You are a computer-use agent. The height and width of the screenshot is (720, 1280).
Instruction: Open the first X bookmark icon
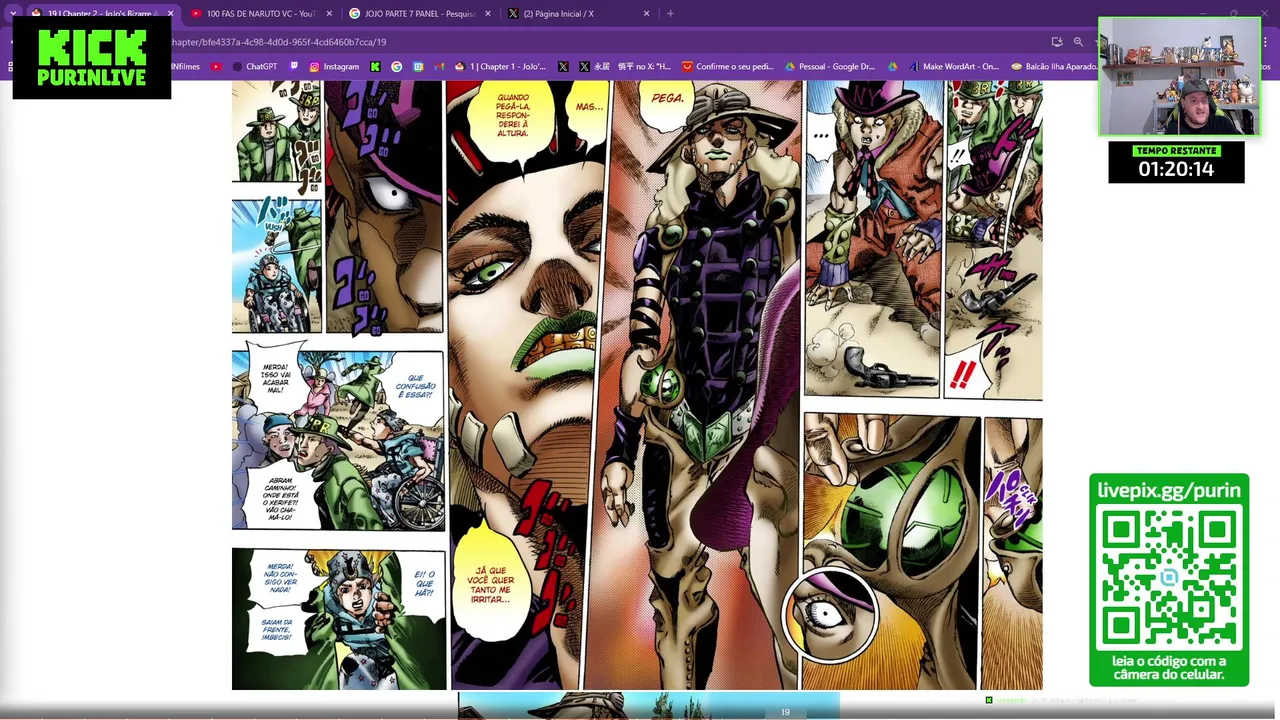point(563,67)
